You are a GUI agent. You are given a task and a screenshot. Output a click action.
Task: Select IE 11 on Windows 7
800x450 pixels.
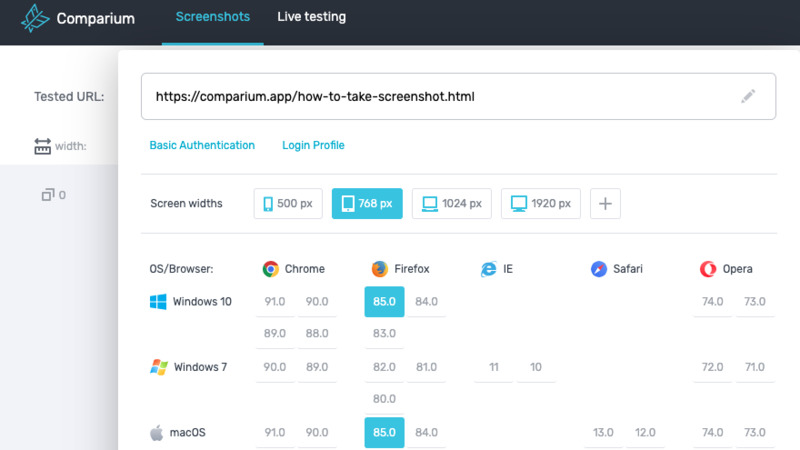493,367
